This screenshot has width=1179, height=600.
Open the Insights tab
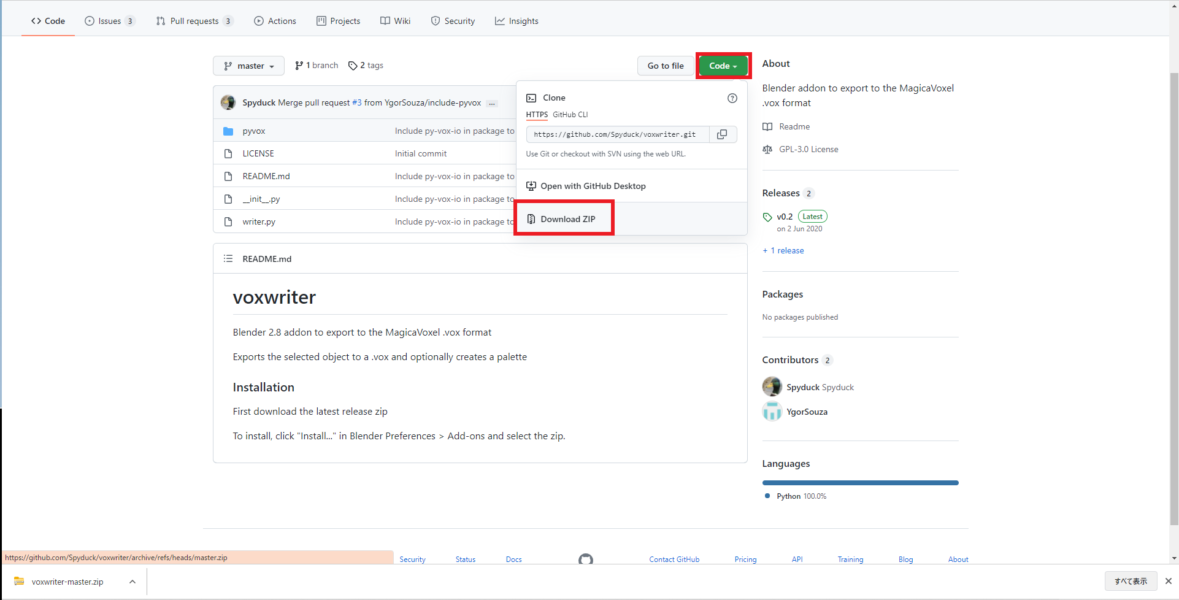pyautogui.click(x=517, y=21)
